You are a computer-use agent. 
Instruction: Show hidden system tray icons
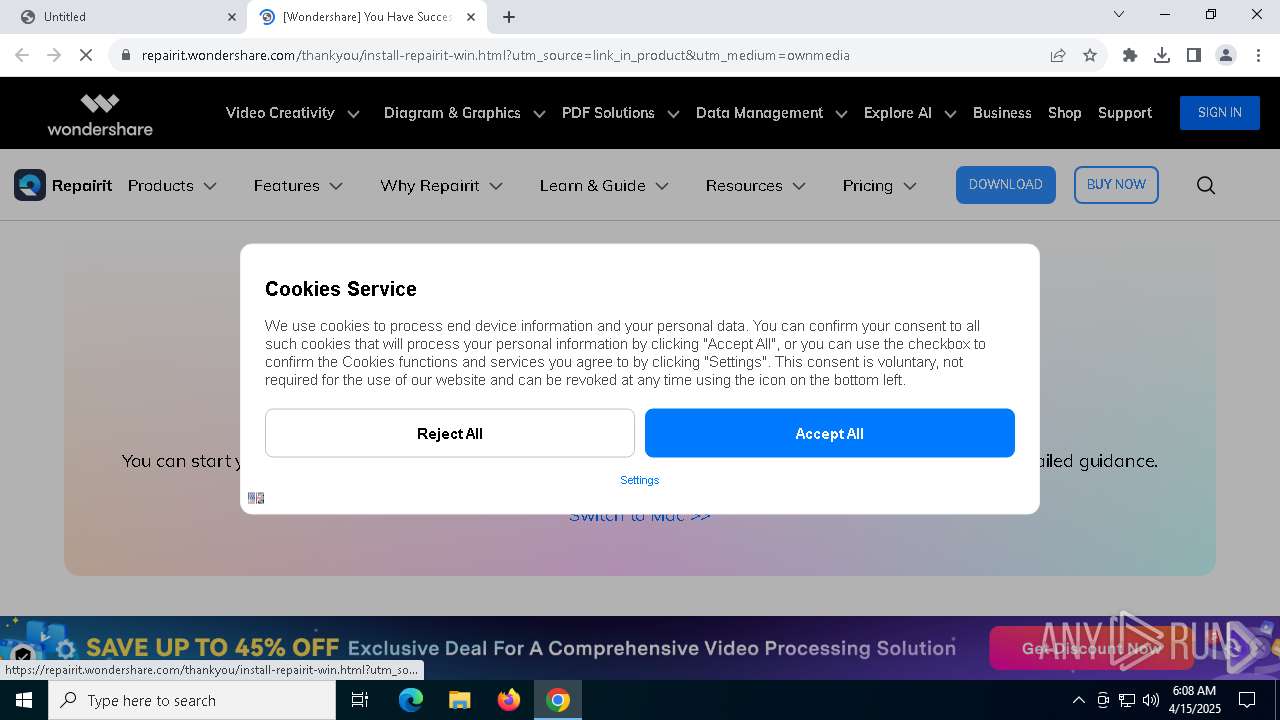click(x=1078, y=700)
